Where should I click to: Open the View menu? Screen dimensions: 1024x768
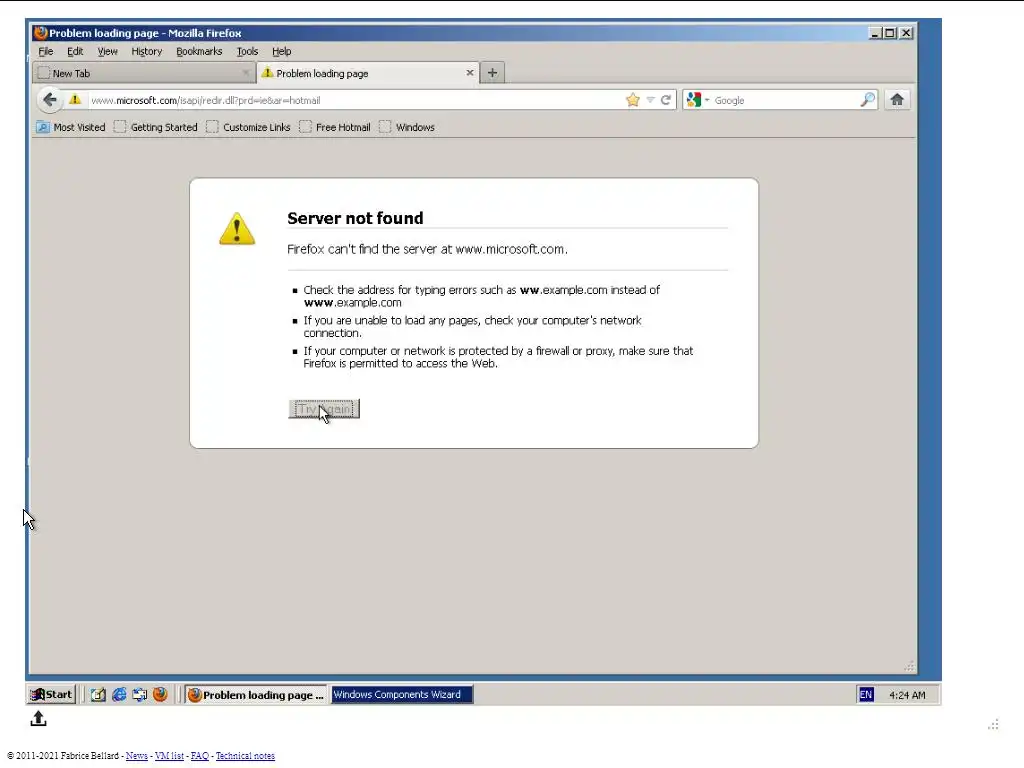point(108,52)
